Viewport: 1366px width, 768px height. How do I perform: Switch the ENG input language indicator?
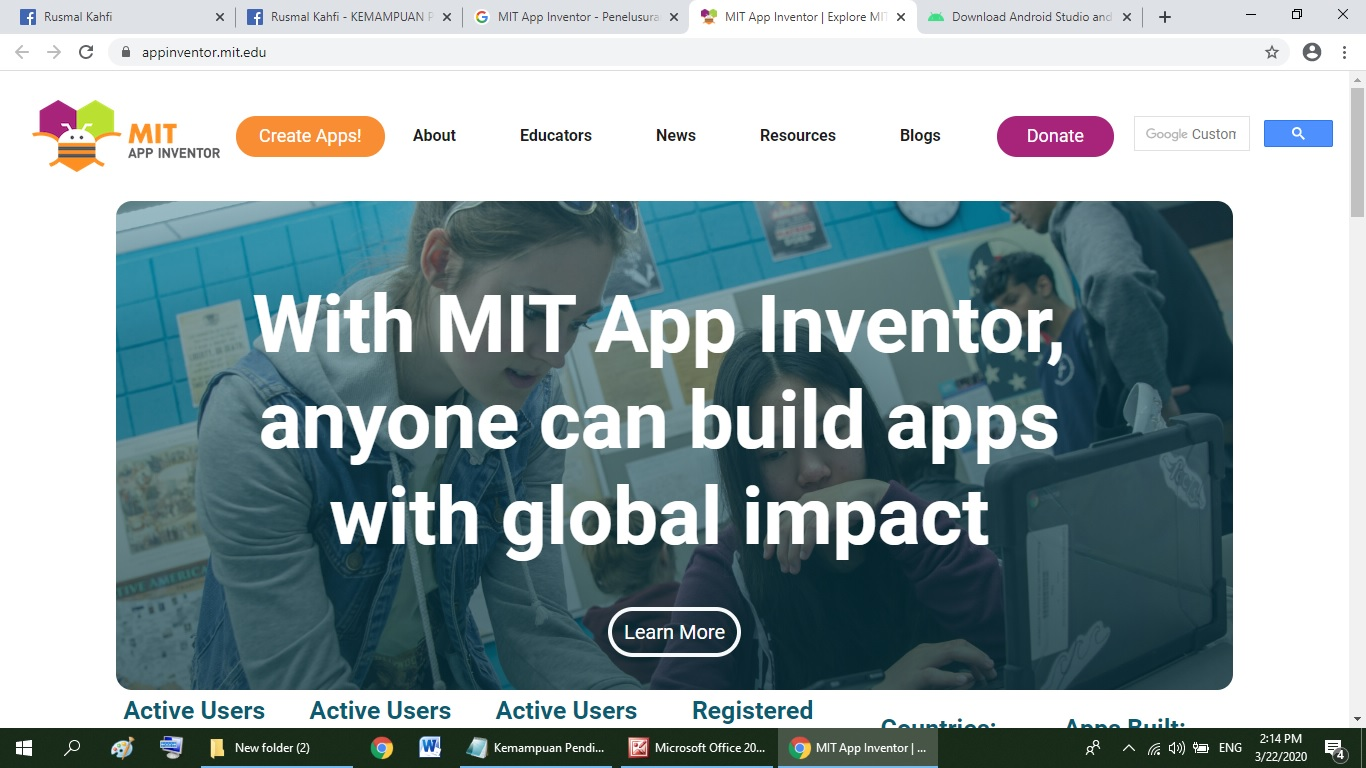click(1230, 748)
